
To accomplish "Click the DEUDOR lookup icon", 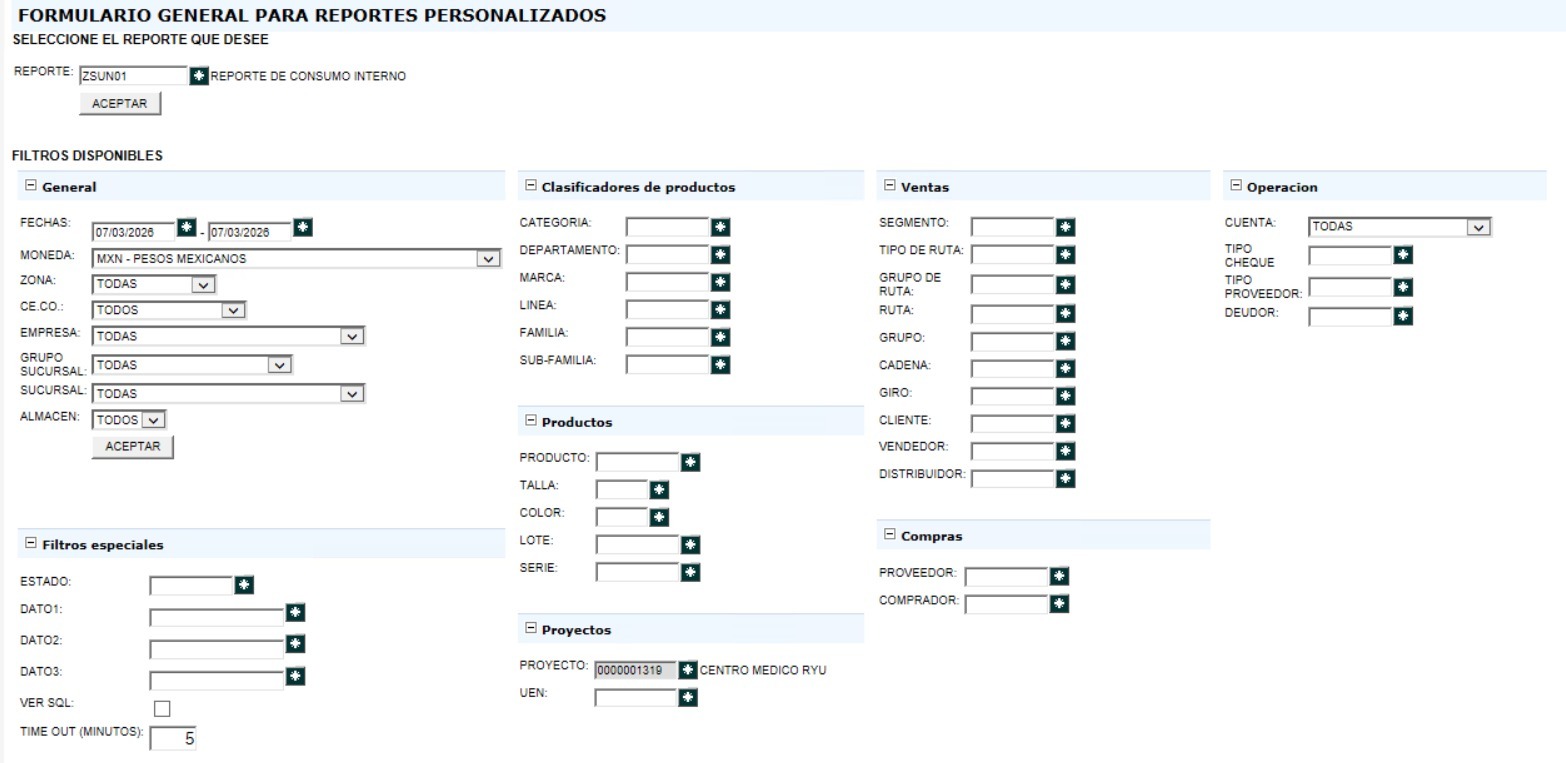I will 1403,317.
